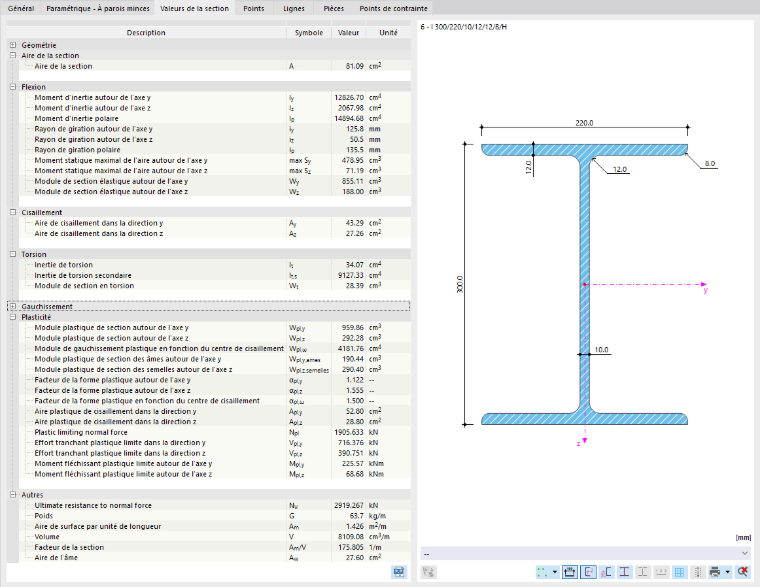Screen dimensions: 760x587
Task: Select the row Rayon de giration polaire
Action: [215, 150]
